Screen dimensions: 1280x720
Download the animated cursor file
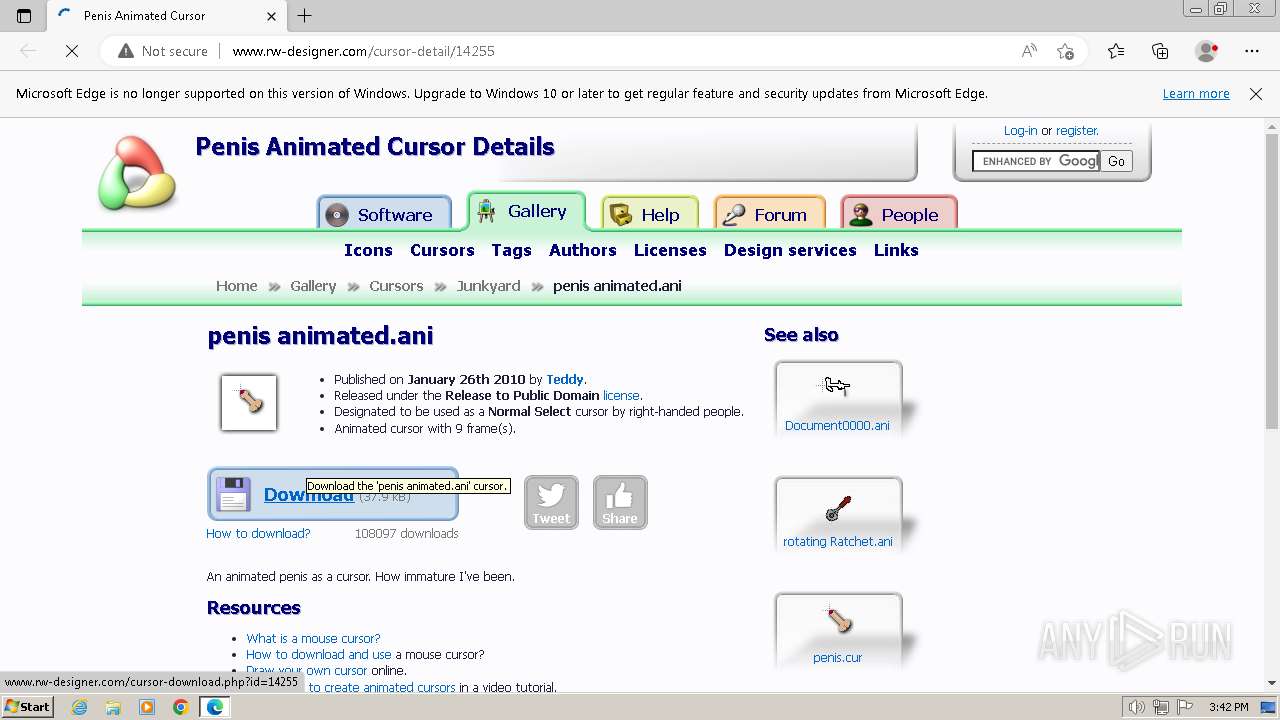point(333,494)
